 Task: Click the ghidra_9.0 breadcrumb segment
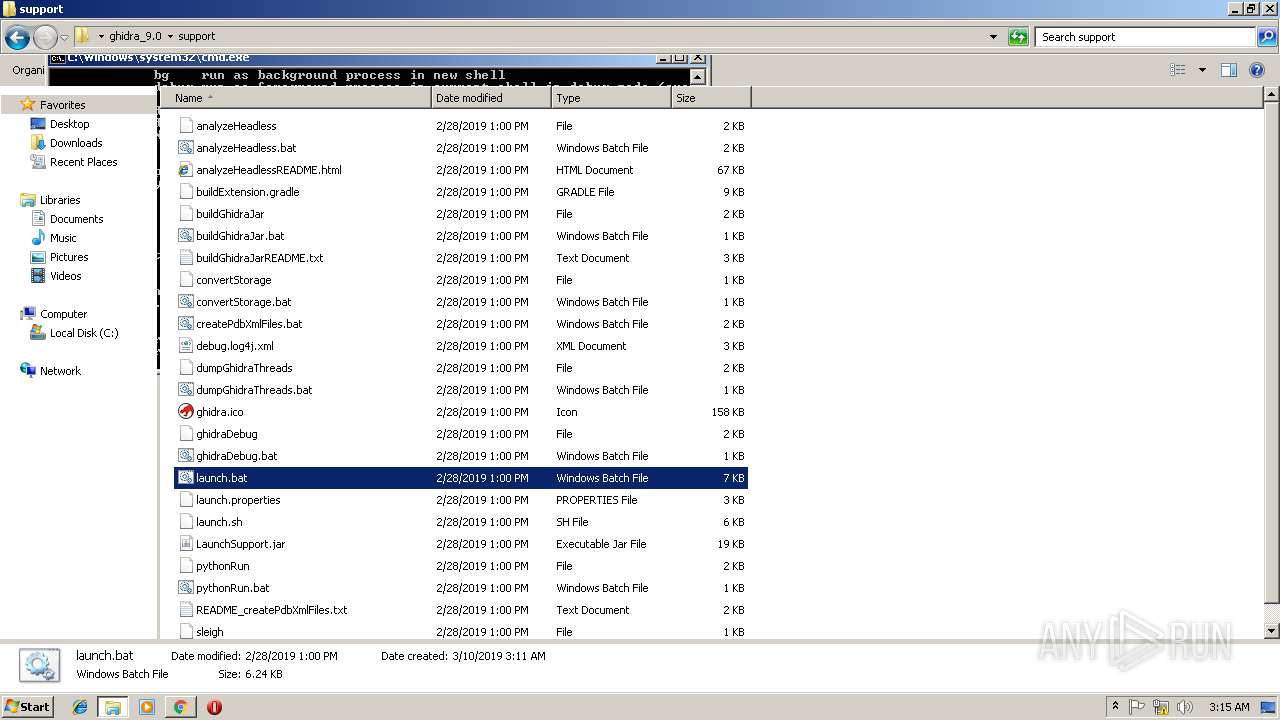pos(135,37)
